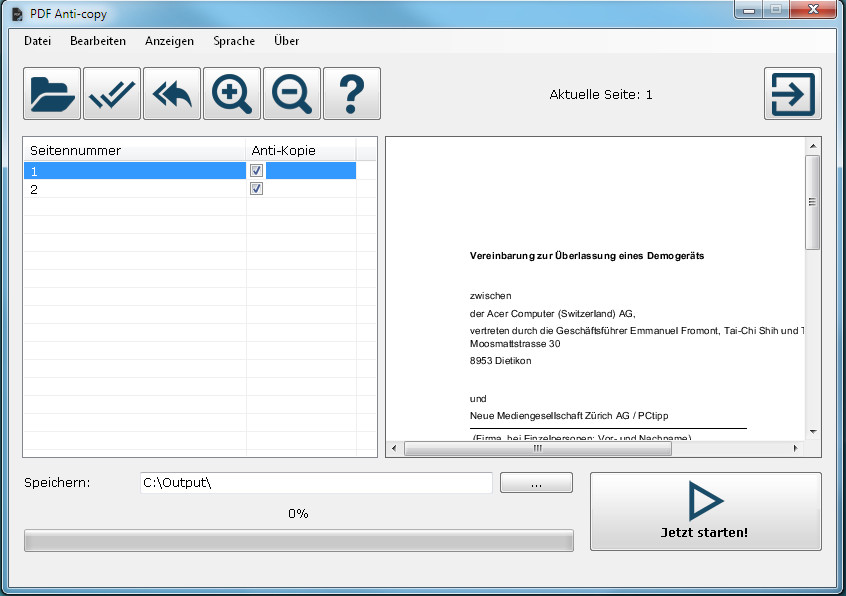Open the Über menu

(x=286, y=41)
